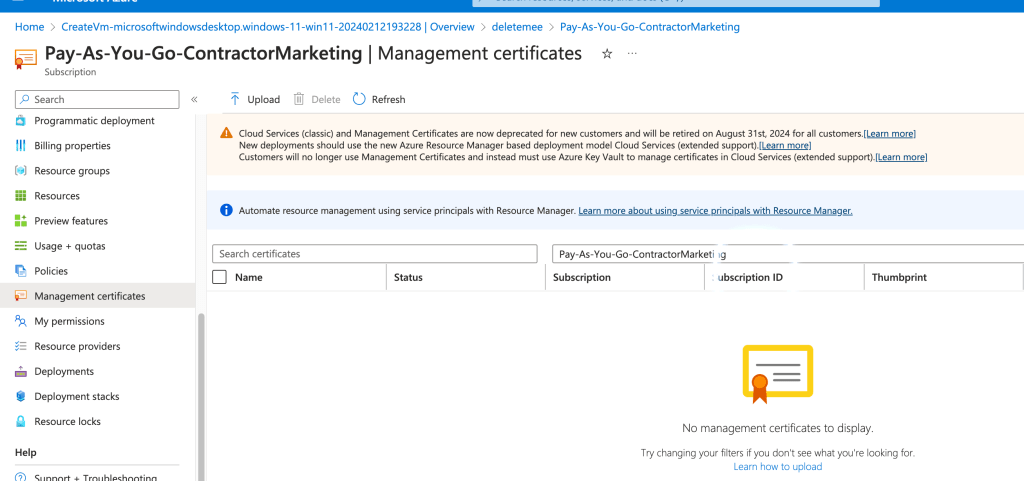1024x481 pixels.
Task: Open My permissions menu item
Action: pyautogui.click(x=69, y=321)
